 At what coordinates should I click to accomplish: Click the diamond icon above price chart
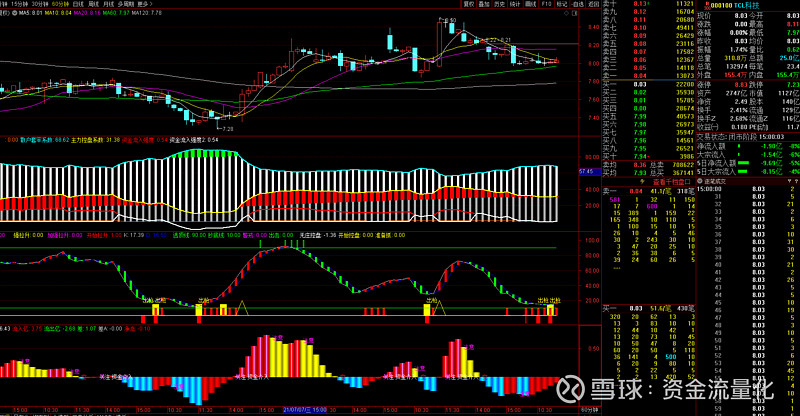(x=566, y=13)
